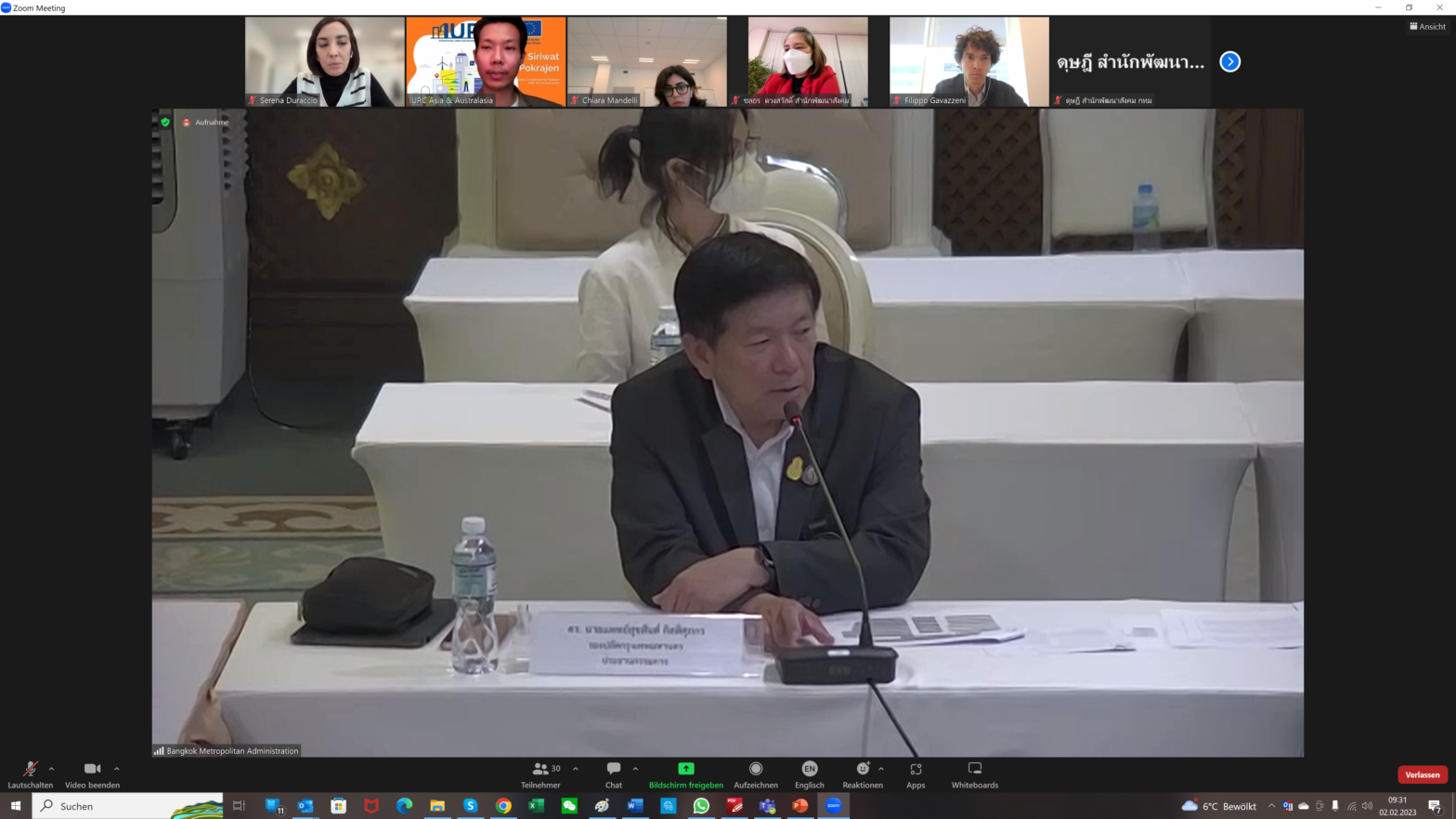Open the Reaktionen emoji menu

[862, 769]
